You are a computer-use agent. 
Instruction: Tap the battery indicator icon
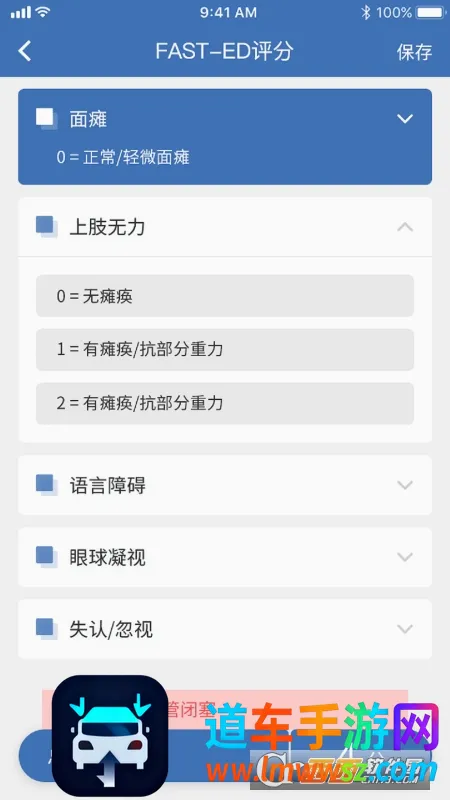[x=430, y=13]
